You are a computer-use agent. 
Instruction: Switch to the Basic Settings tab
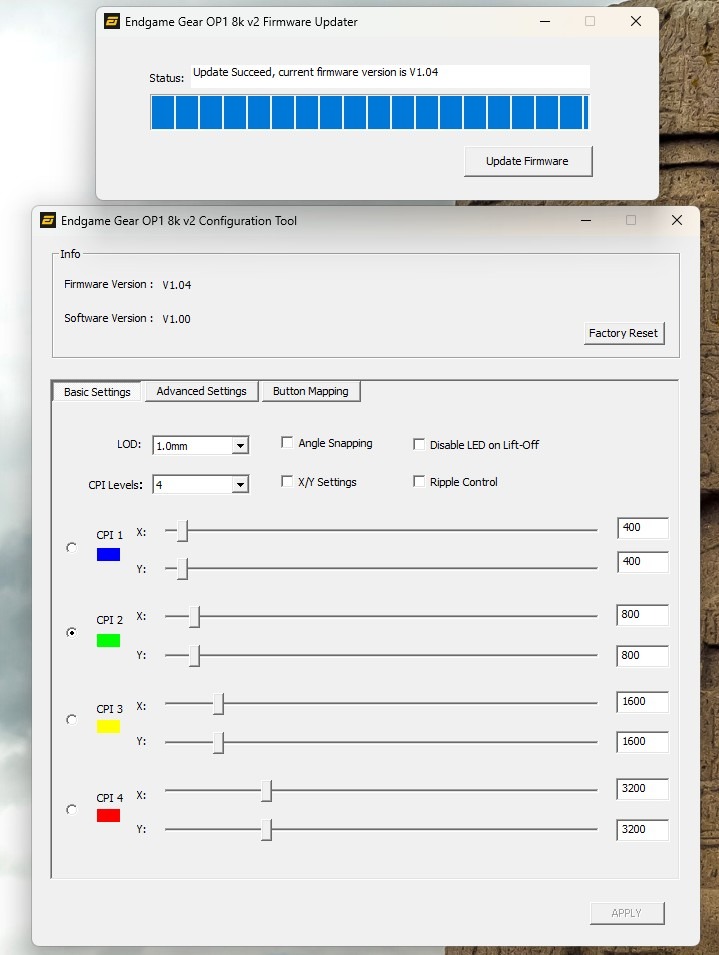pos(97,392)
